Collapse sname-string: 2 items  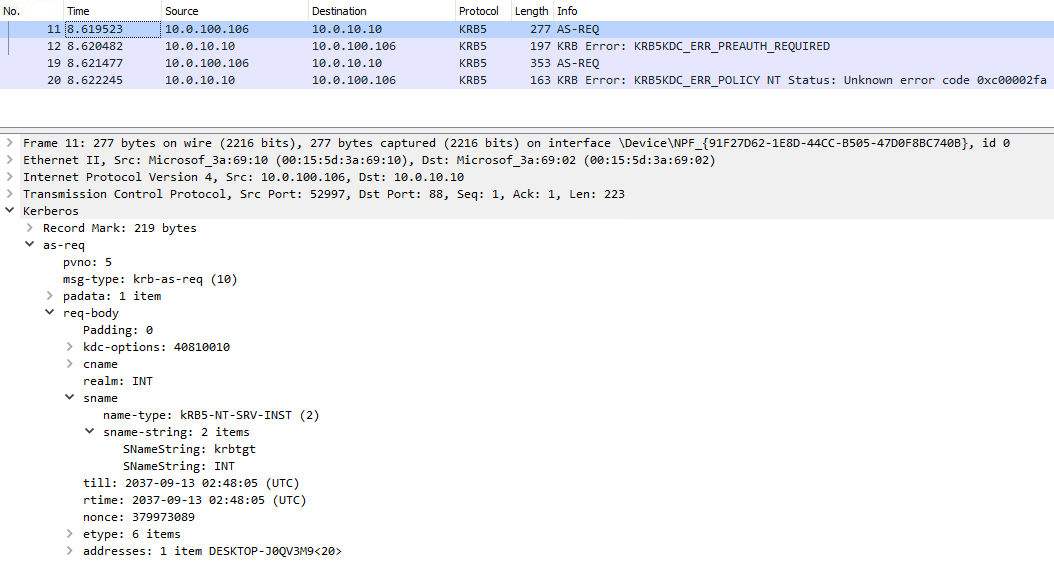tap(89, 431)
